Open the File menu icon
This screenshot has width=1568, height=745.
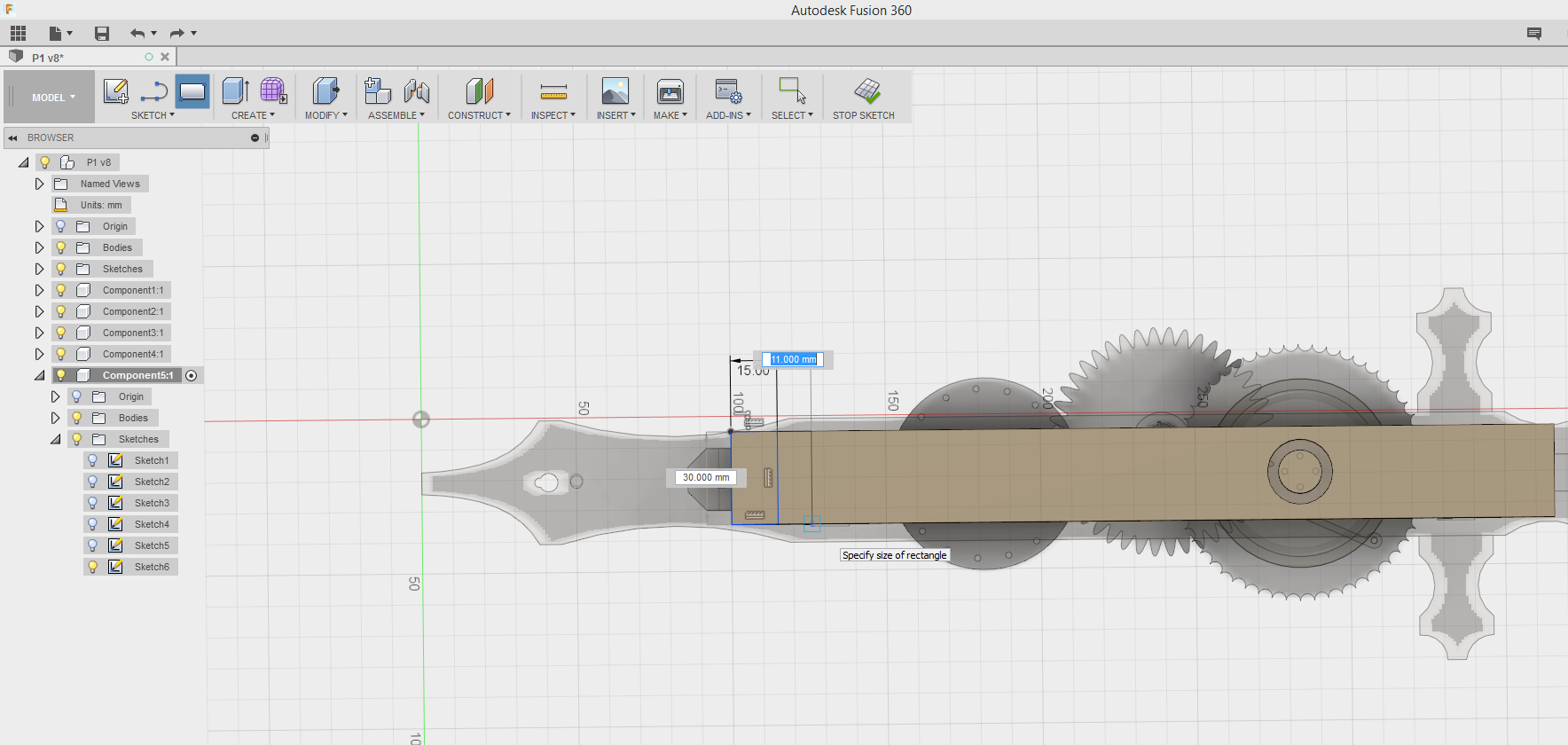(56, 34)
